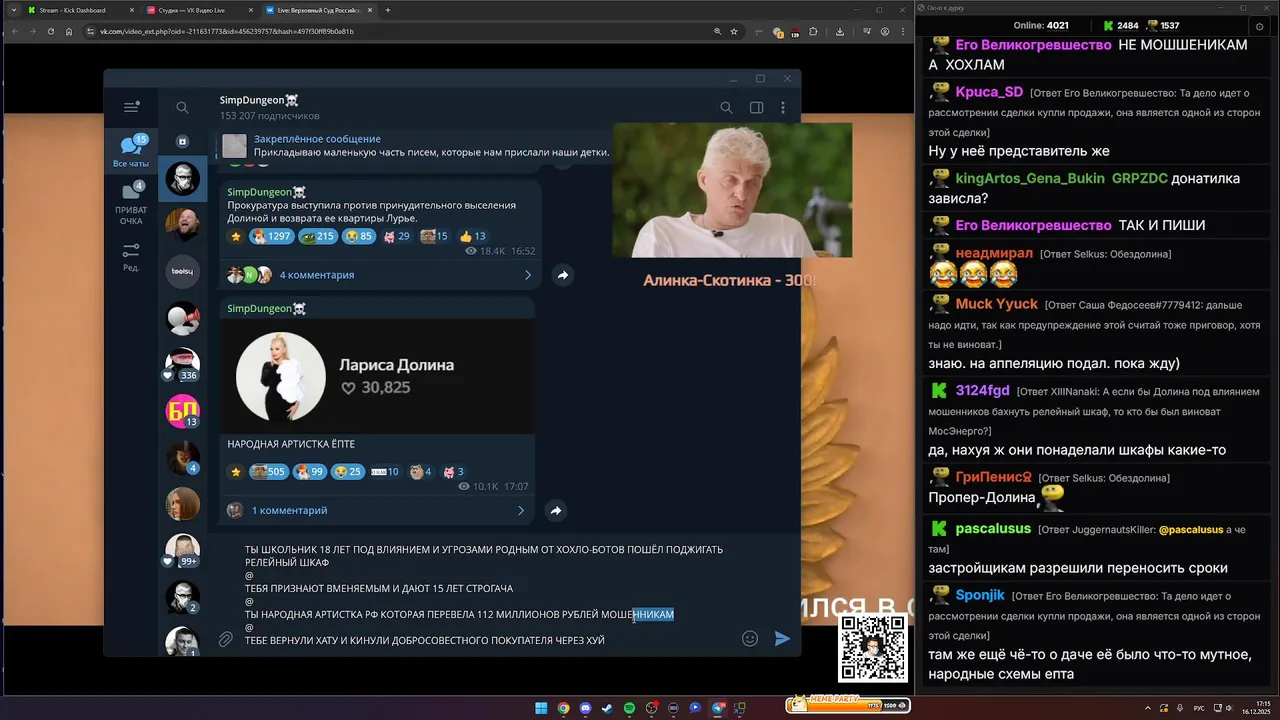
Task: Toggle the 29 pig reaction
Action: point(396,237)
